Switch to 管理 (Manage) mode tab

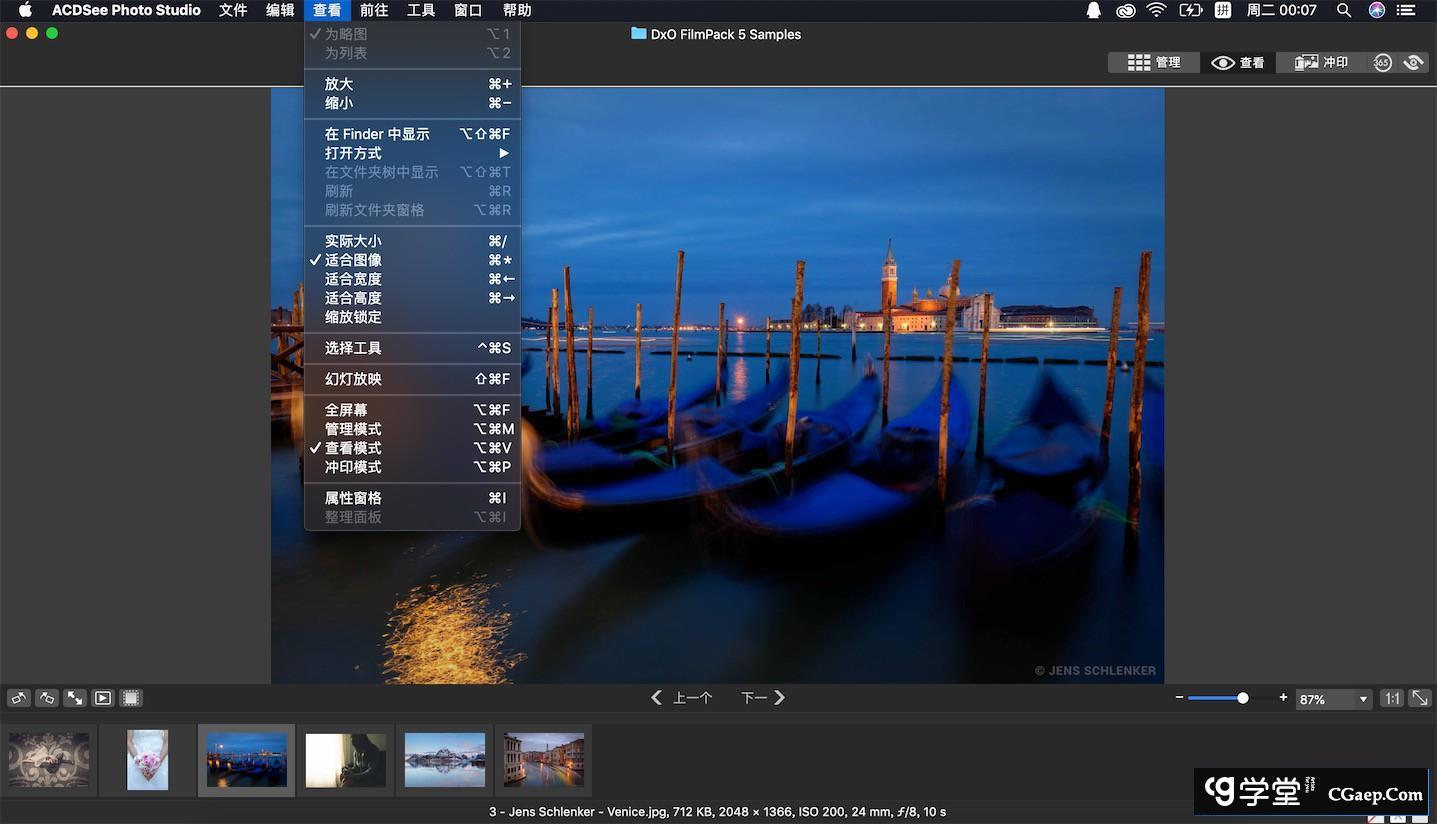click(x=1154, y=62)
